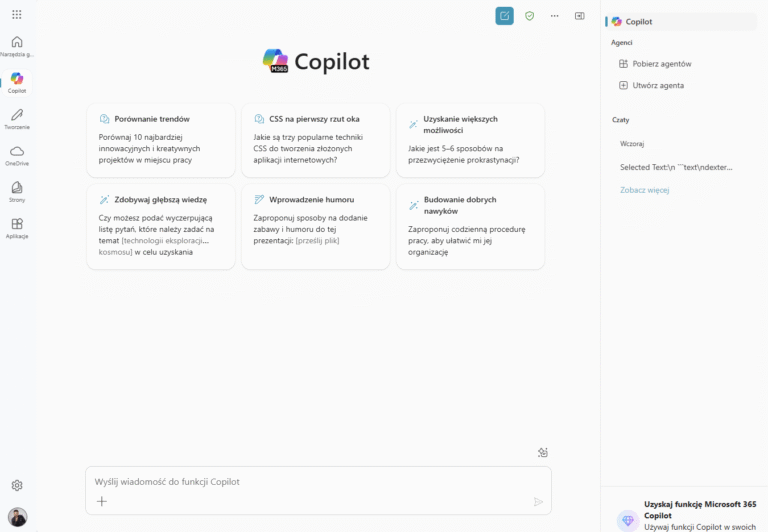The height and width of the screenshot is (532, 768).
Task: Select the Porównanie trendów prompt card
Action: pyautogui.click(x=161, y=140)
